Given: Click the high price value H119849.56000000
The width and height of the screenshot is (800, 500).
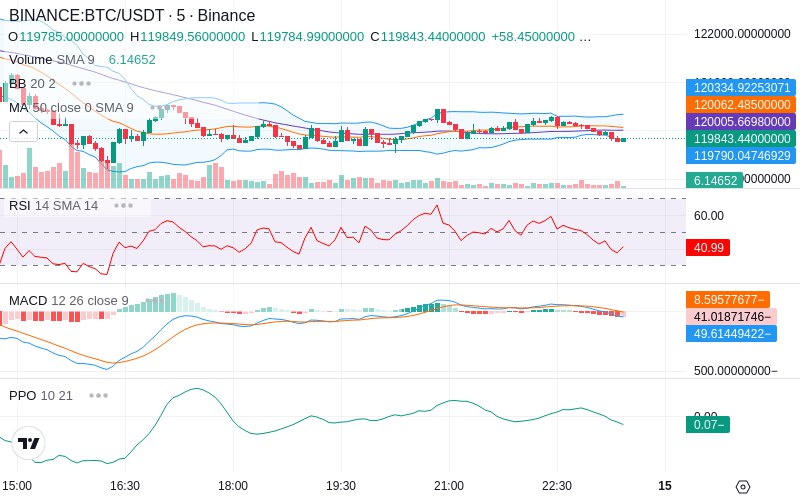Looking at the screenshot, I should coord(187,37).
